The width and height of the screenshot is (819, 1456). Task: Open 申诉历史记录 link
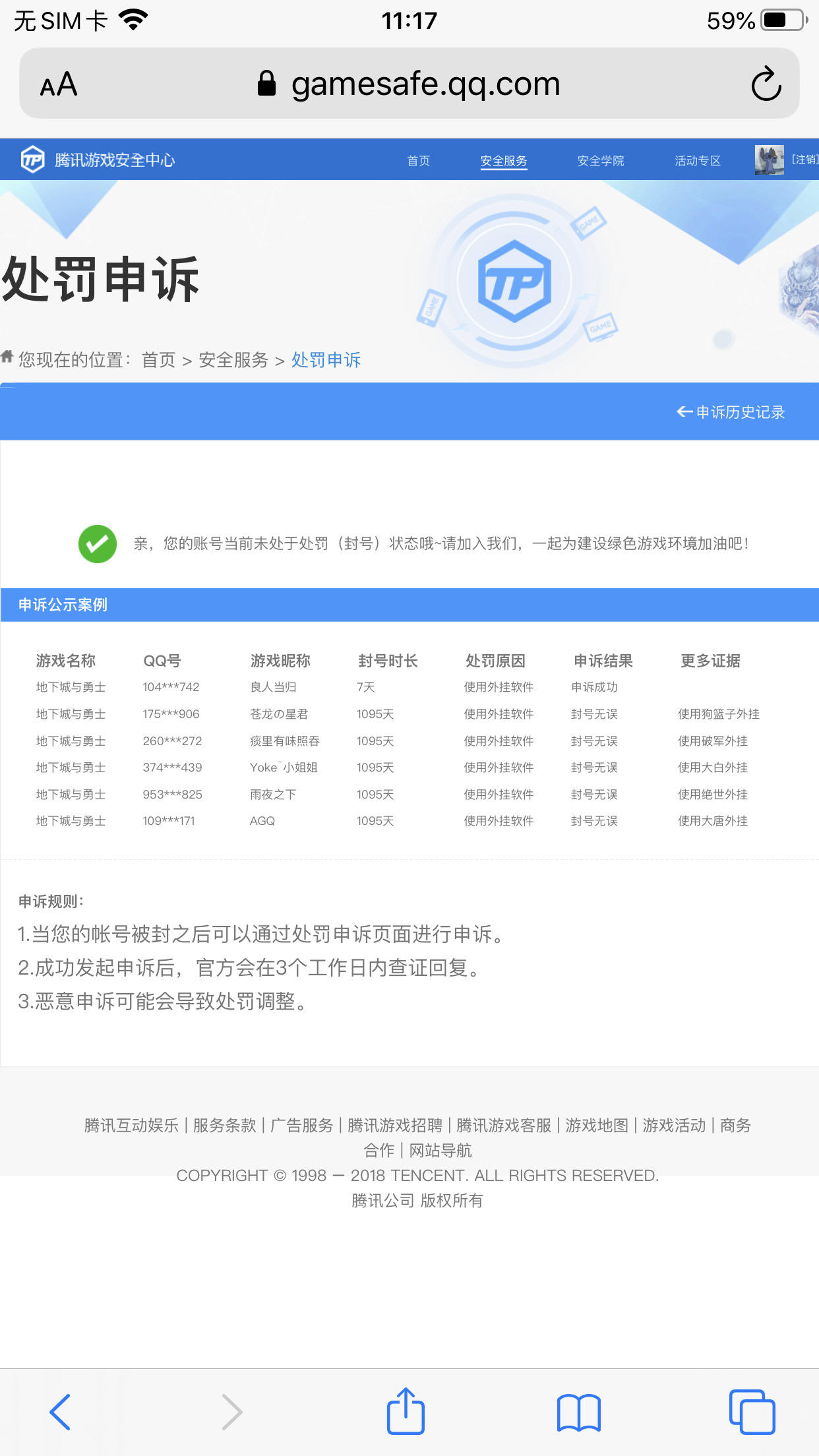[731, 412]
